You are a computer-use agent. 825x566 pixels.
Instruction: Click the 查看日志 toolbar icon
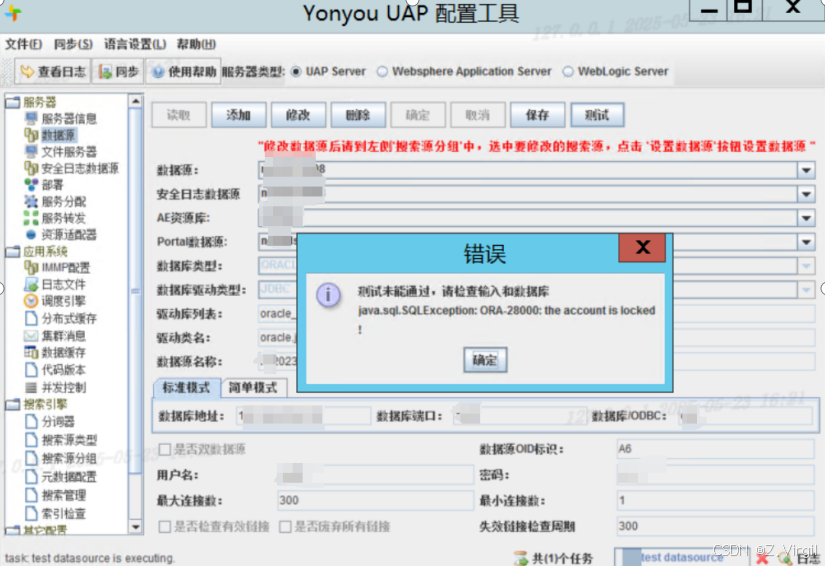pos(26,72)
